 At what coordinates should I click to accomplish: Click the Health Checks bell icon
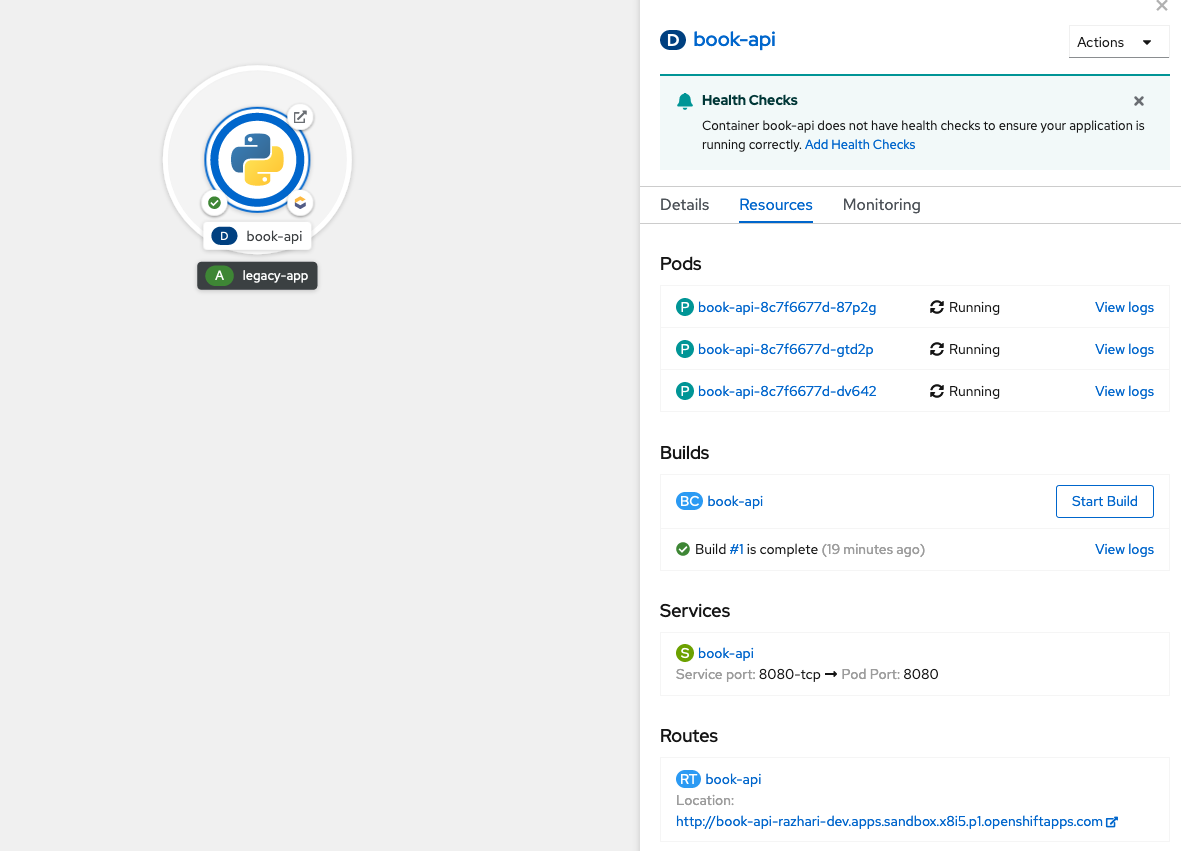pos(685,101)
